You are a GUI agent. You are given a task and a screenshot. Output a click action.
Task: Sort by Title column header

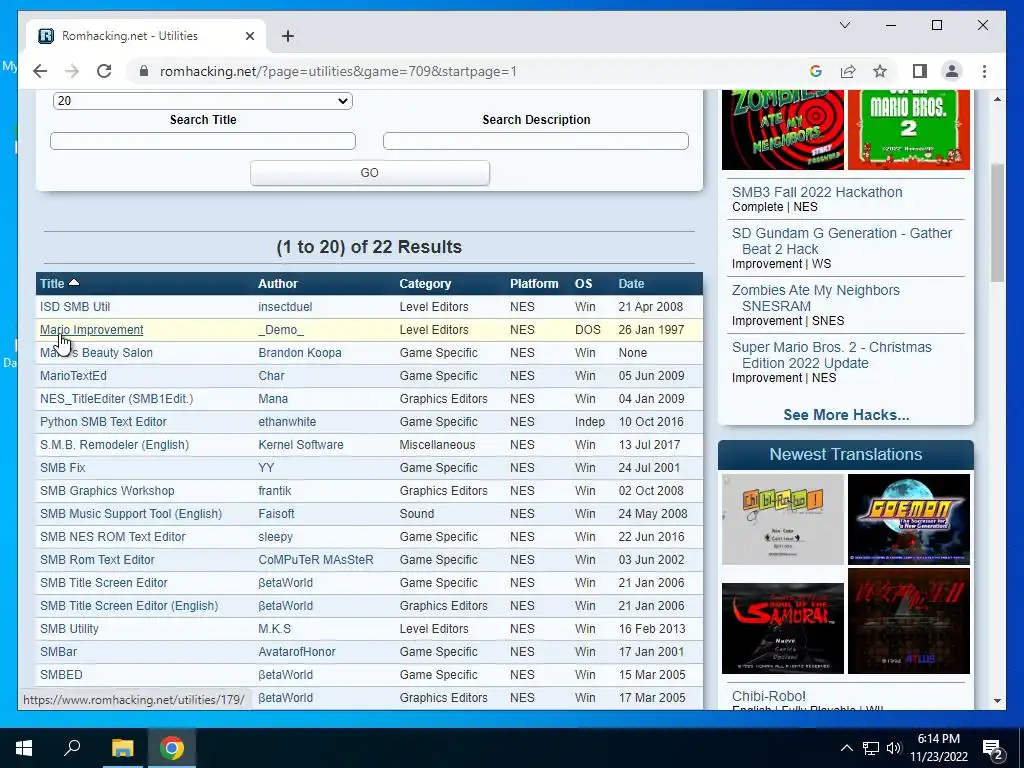pos(52,283)
